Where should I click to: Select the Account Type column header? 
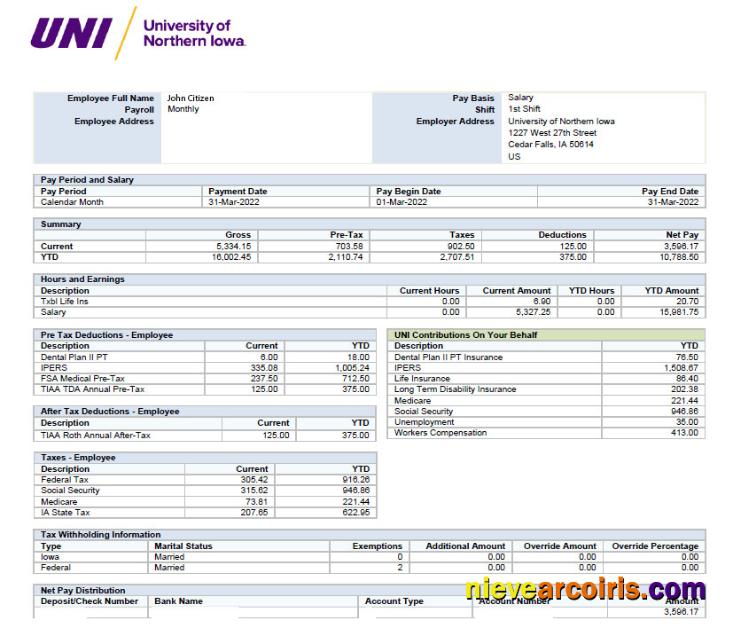[x=394, y=601]
